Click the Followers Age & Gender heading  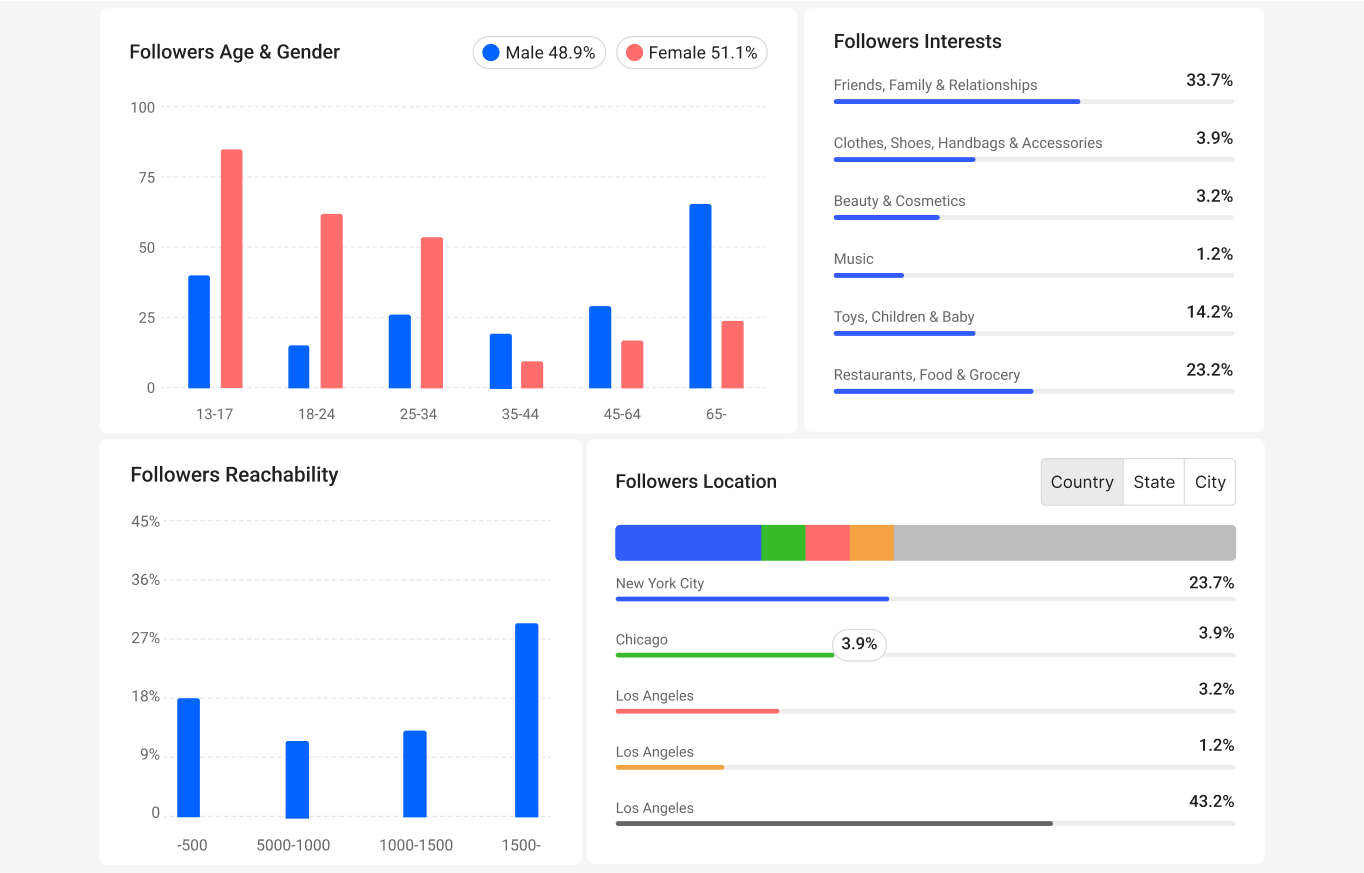click(x=235, y=52)
